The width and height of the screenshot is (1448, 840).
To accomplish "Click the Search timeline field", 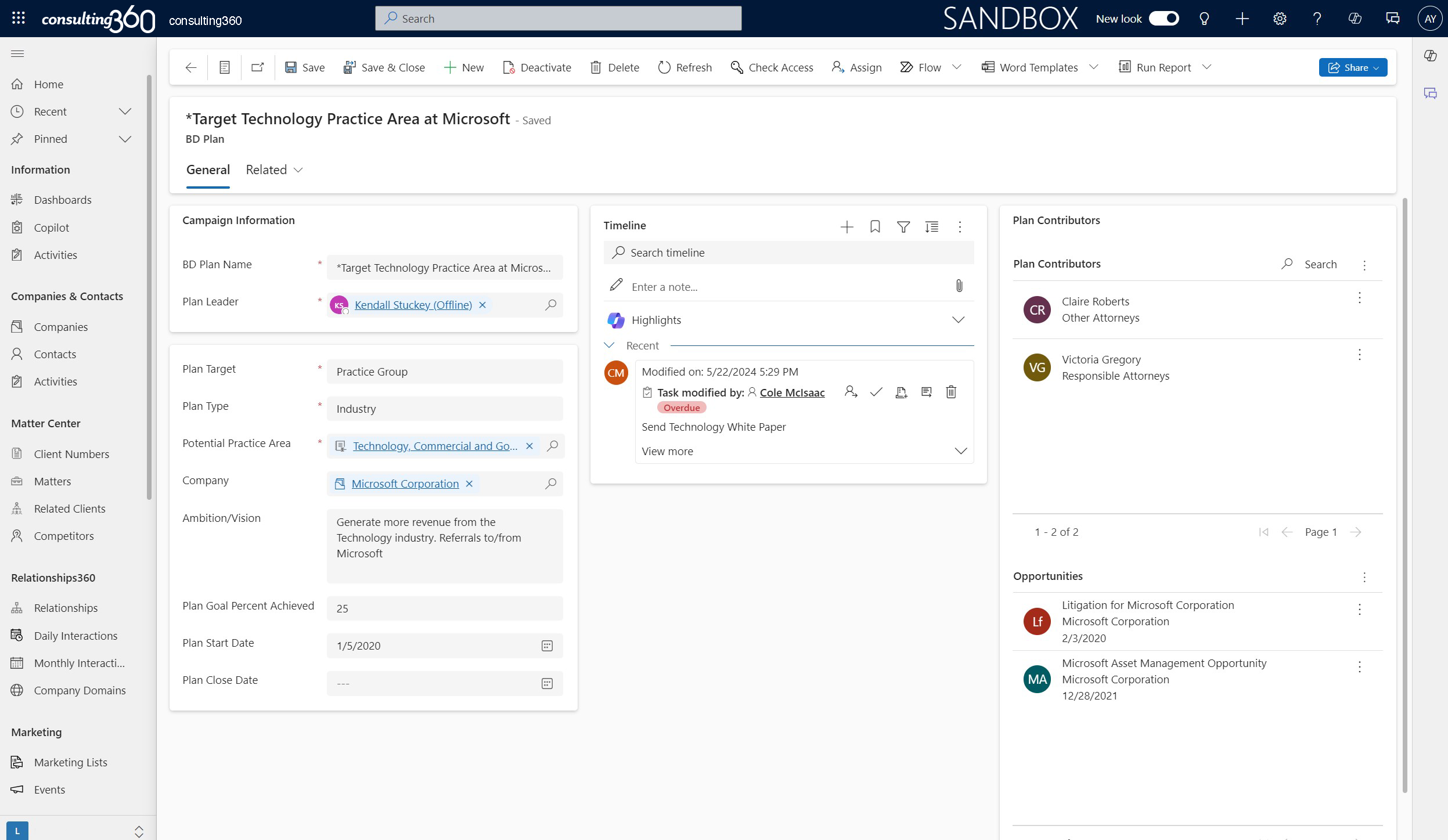I will coord(788,253).
